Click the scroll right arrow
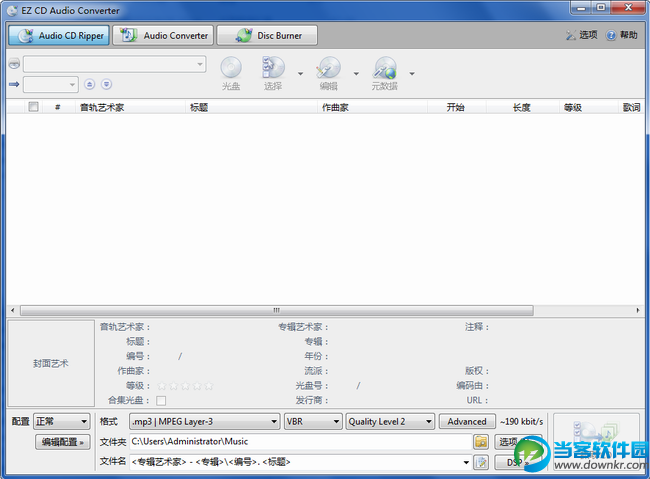 point(638,310)
